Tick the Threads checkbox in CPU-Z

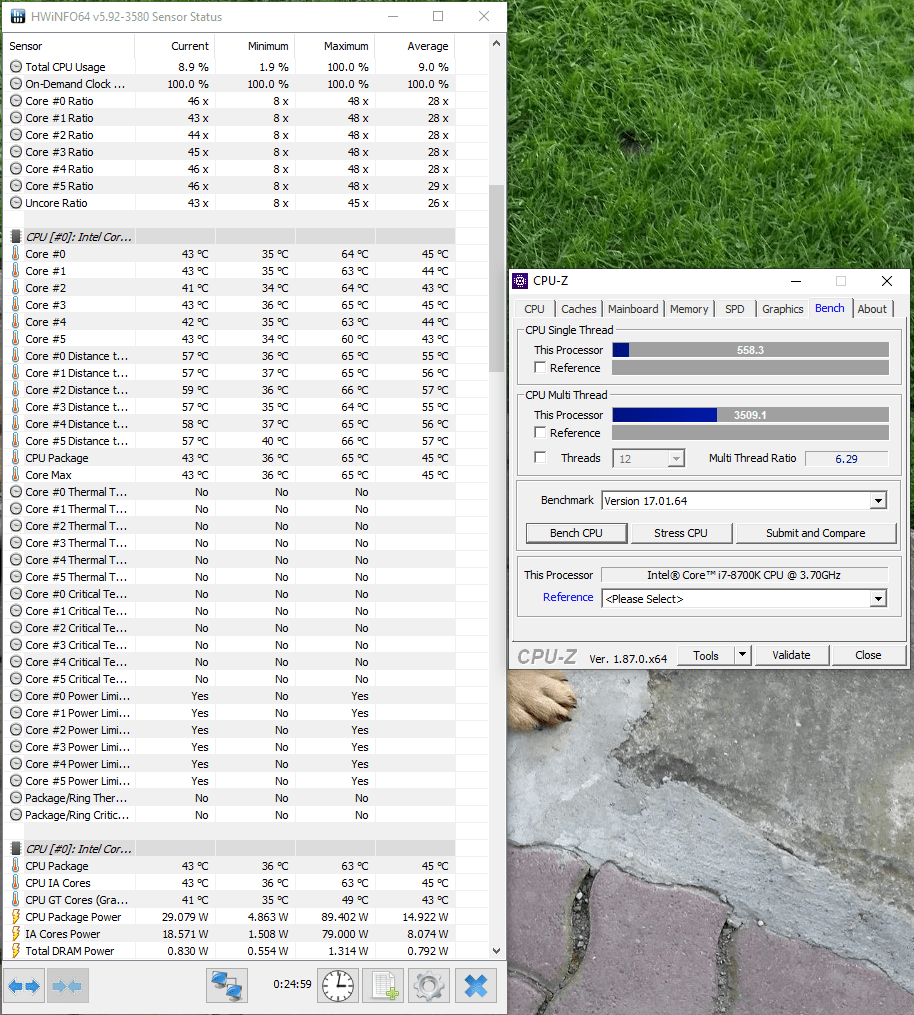tap(540, 458)
